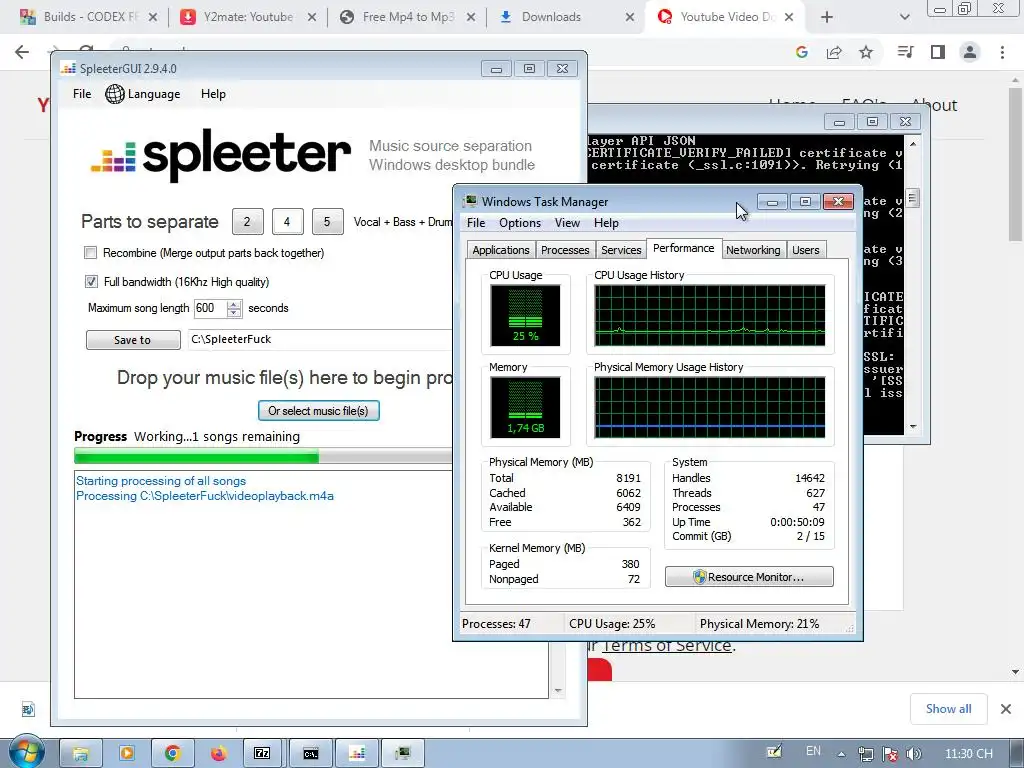
Task: Select 2 parts to separate
Action: point(248,221)
